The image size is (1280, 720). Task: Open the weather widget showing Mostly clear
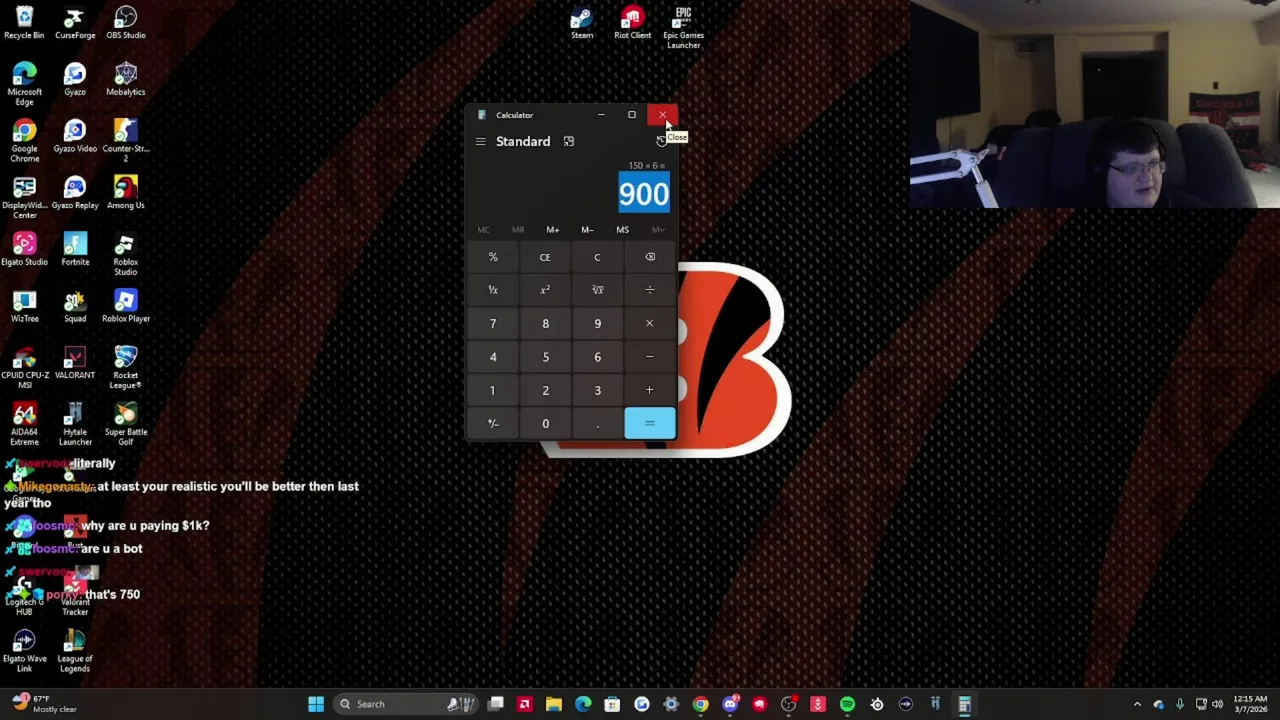point(45,704)
